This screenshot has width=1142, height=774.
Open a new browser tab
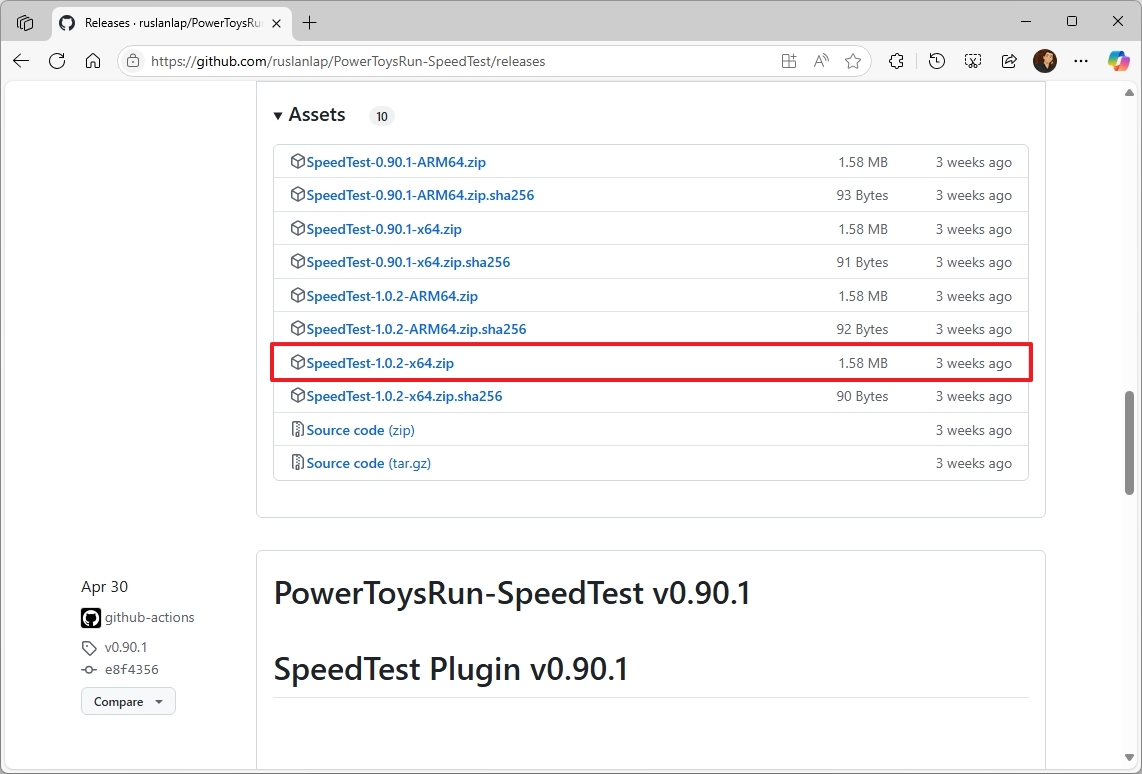pyautogui.click(x=310, y=23)
